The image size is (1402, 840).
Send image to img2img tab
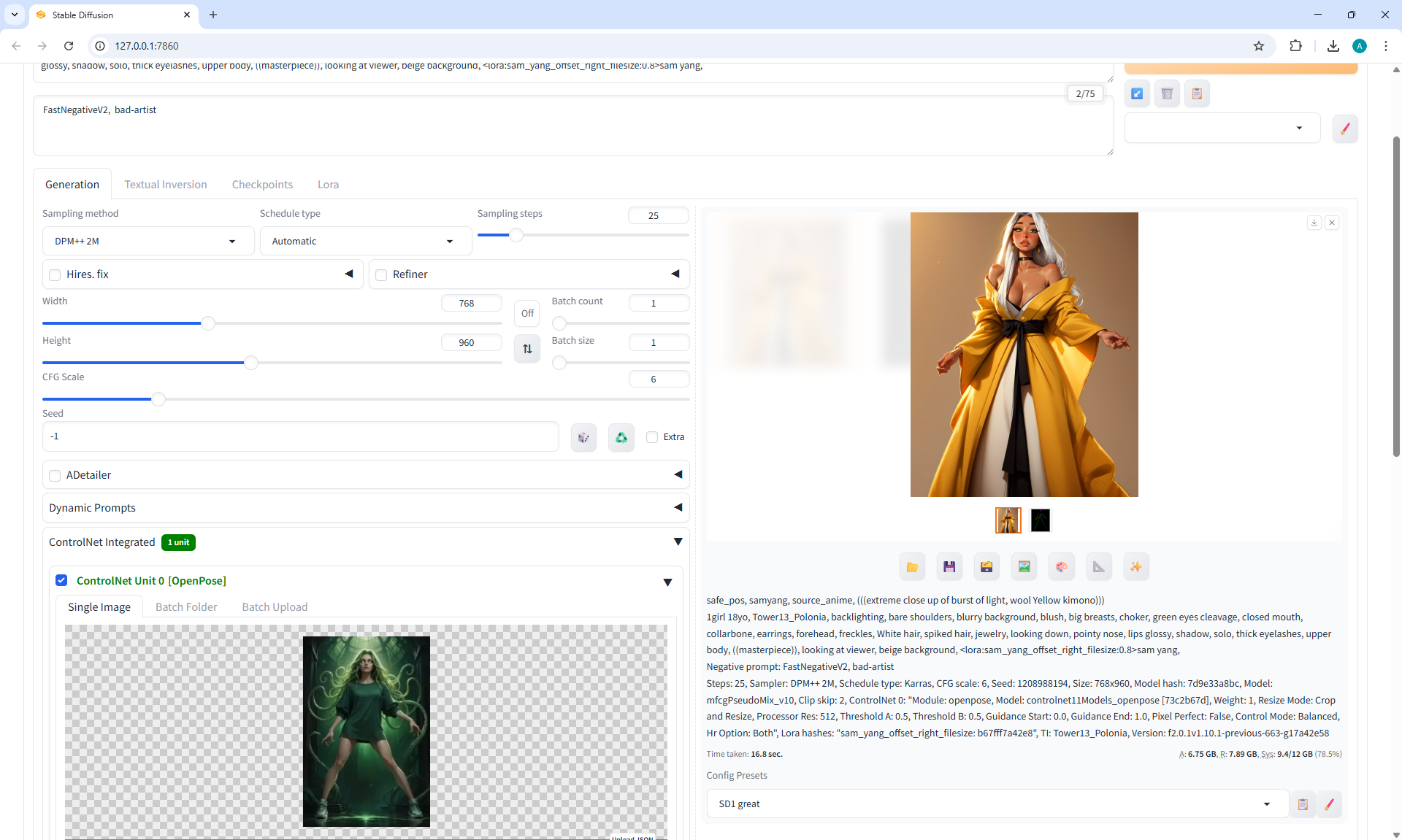(x=1024, y=567)
